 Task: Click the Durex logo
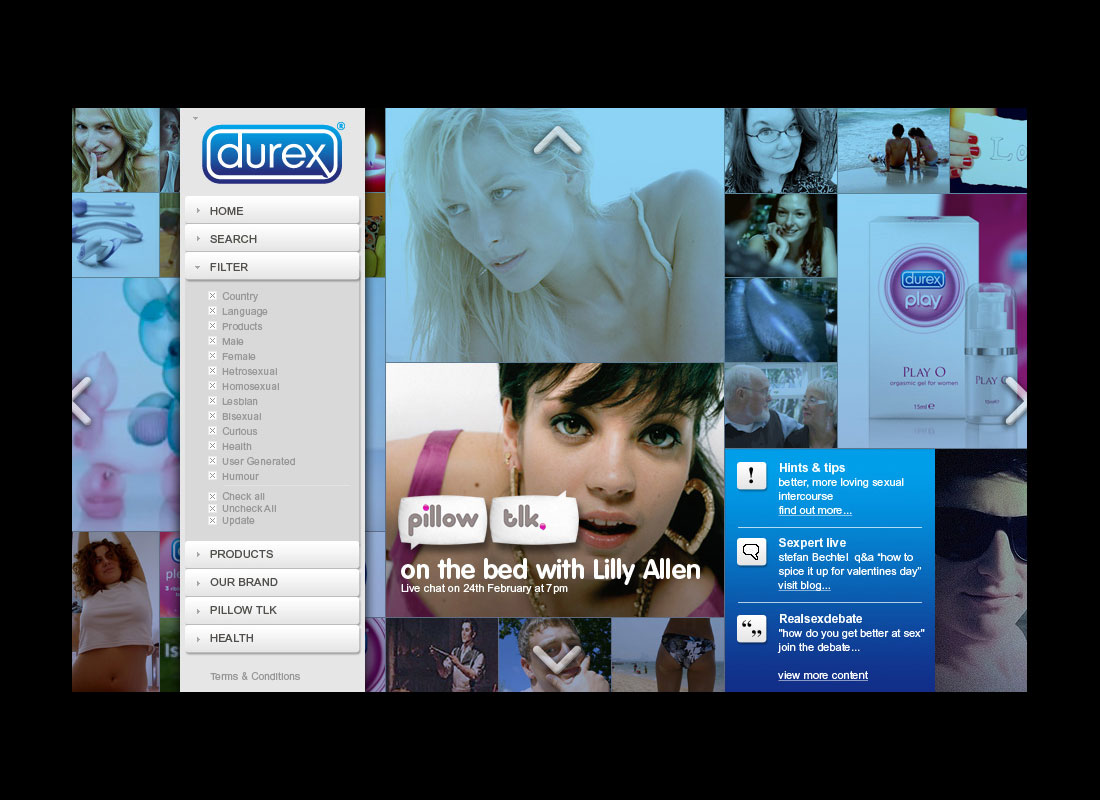(x=272, y=153)
